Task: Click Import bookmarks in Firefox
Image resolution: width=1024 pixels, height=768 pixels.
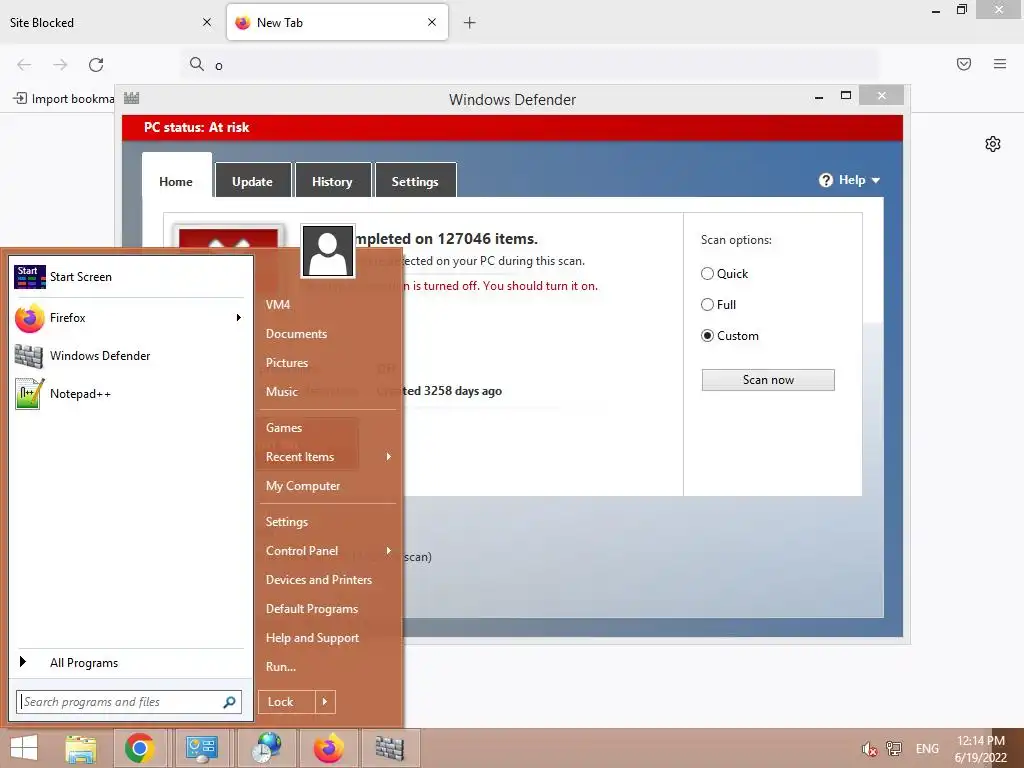Action: click(x=63, y=99)
